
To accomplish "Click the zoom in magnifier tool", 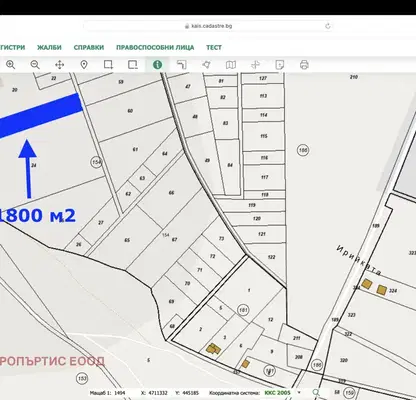I will (x=11, y=65).
